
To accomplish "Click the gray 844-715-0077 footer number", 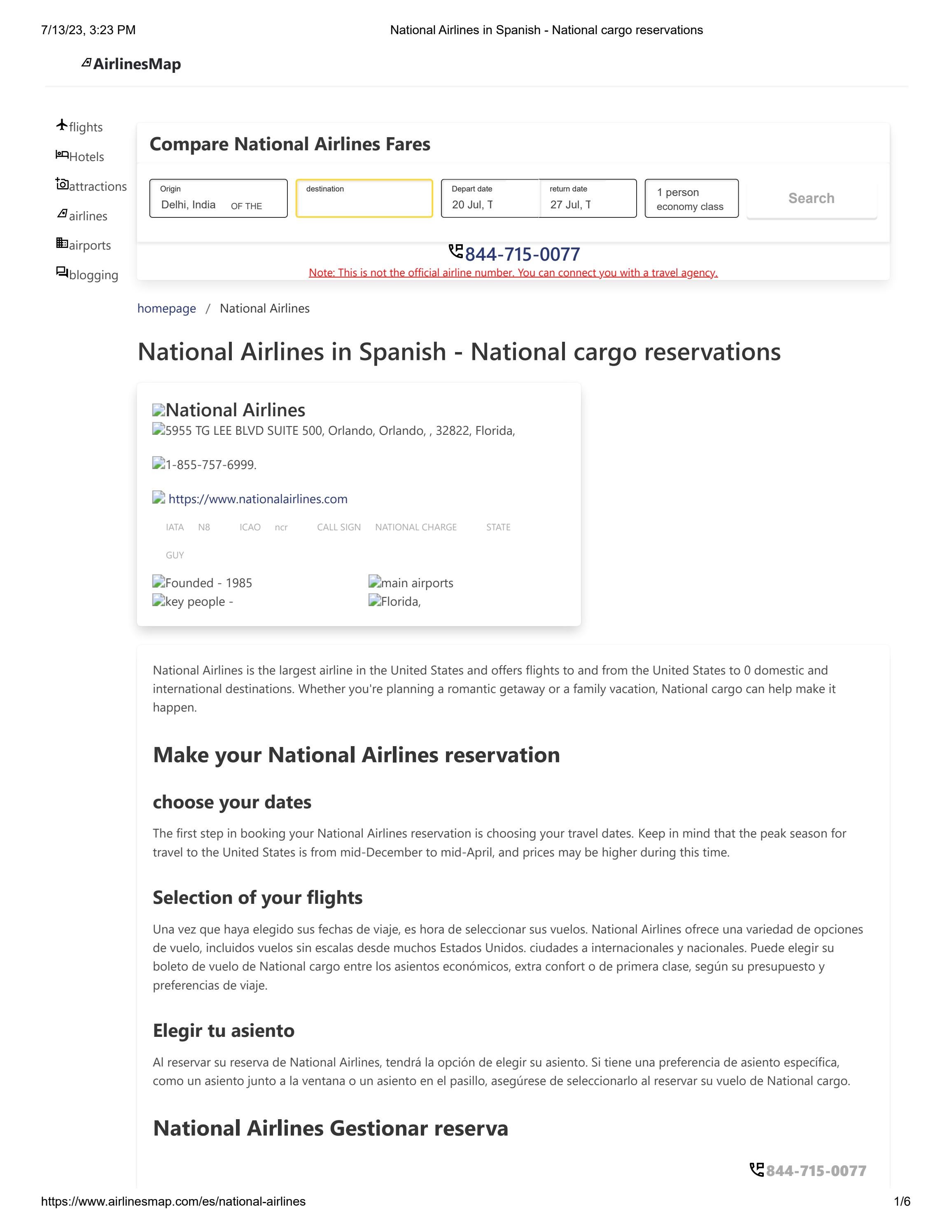I will point(816,1171).
